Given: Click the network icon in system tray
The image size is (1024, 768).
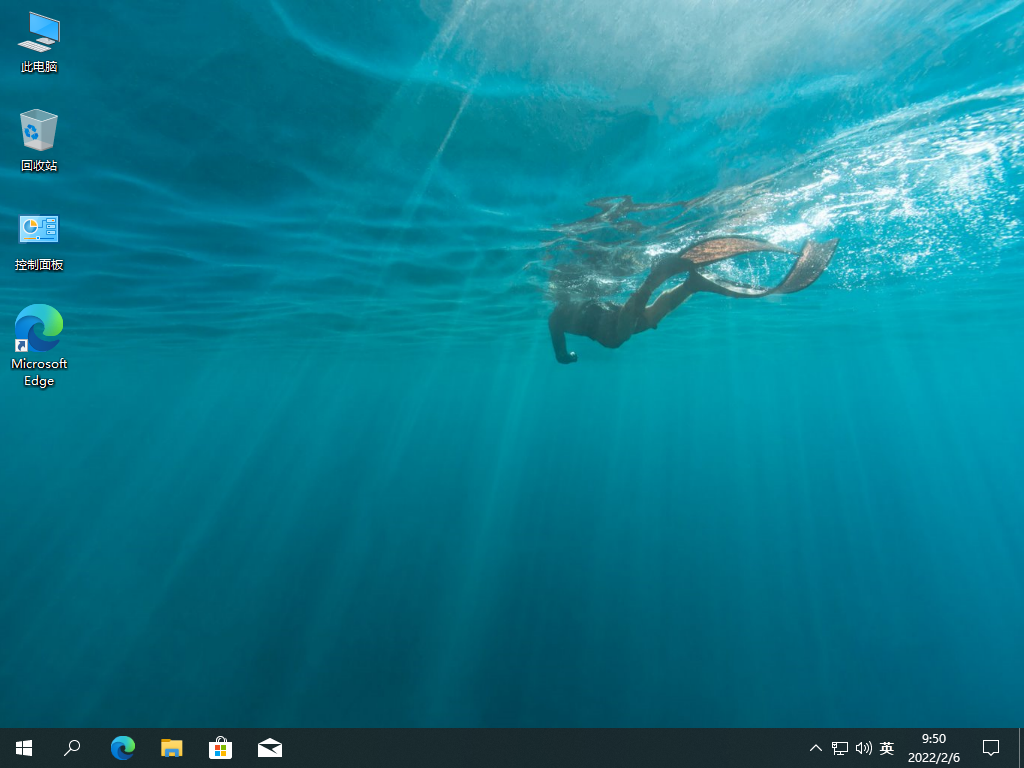Looking at the screenshot, I should coord(838,747).
